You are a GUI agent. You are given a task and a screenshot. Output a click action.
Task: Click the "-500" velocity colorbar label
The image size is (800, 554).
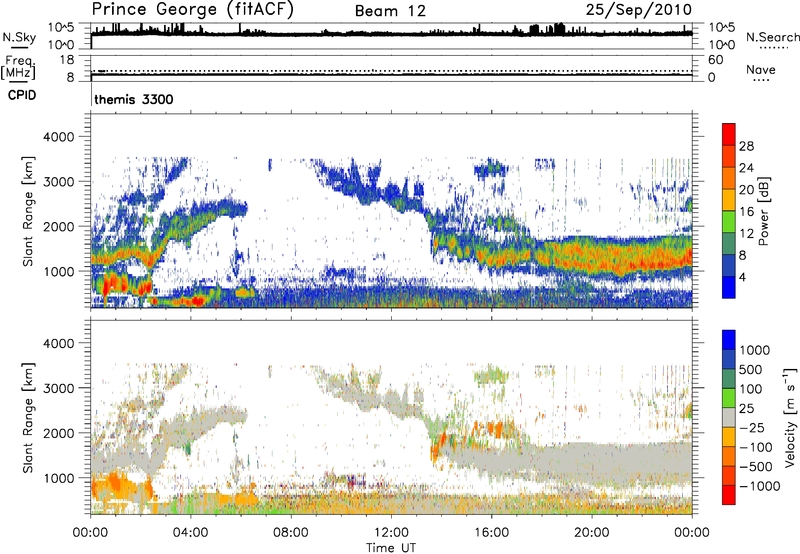tap(756, 467)
